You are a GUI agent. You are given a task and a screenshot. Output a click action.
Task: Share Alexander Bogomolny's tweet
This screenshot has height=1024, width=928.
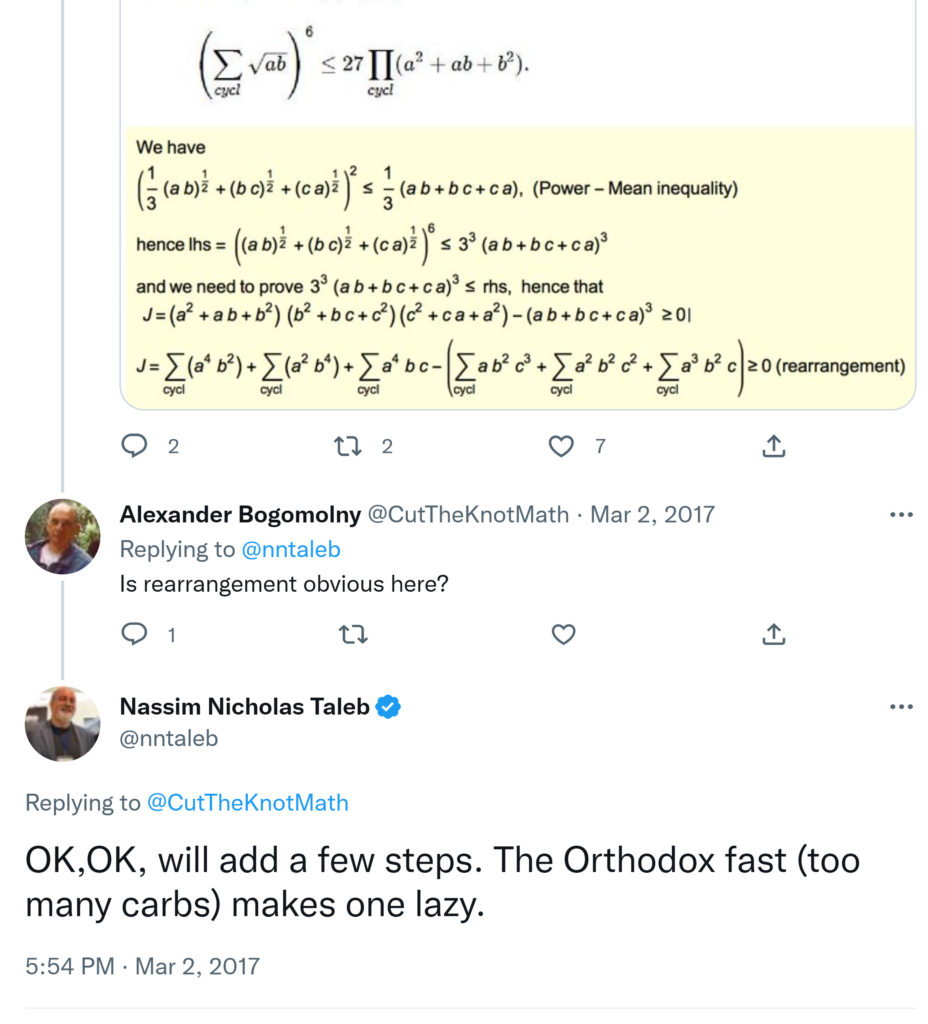pos(774,634)
